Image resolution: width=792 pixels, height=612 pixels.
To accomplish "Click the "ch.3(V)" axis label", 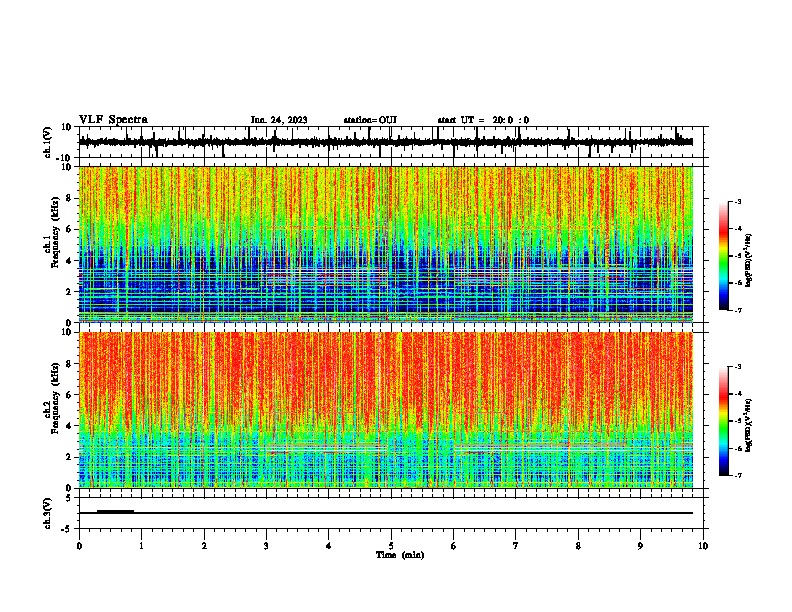I will [47, 513].
